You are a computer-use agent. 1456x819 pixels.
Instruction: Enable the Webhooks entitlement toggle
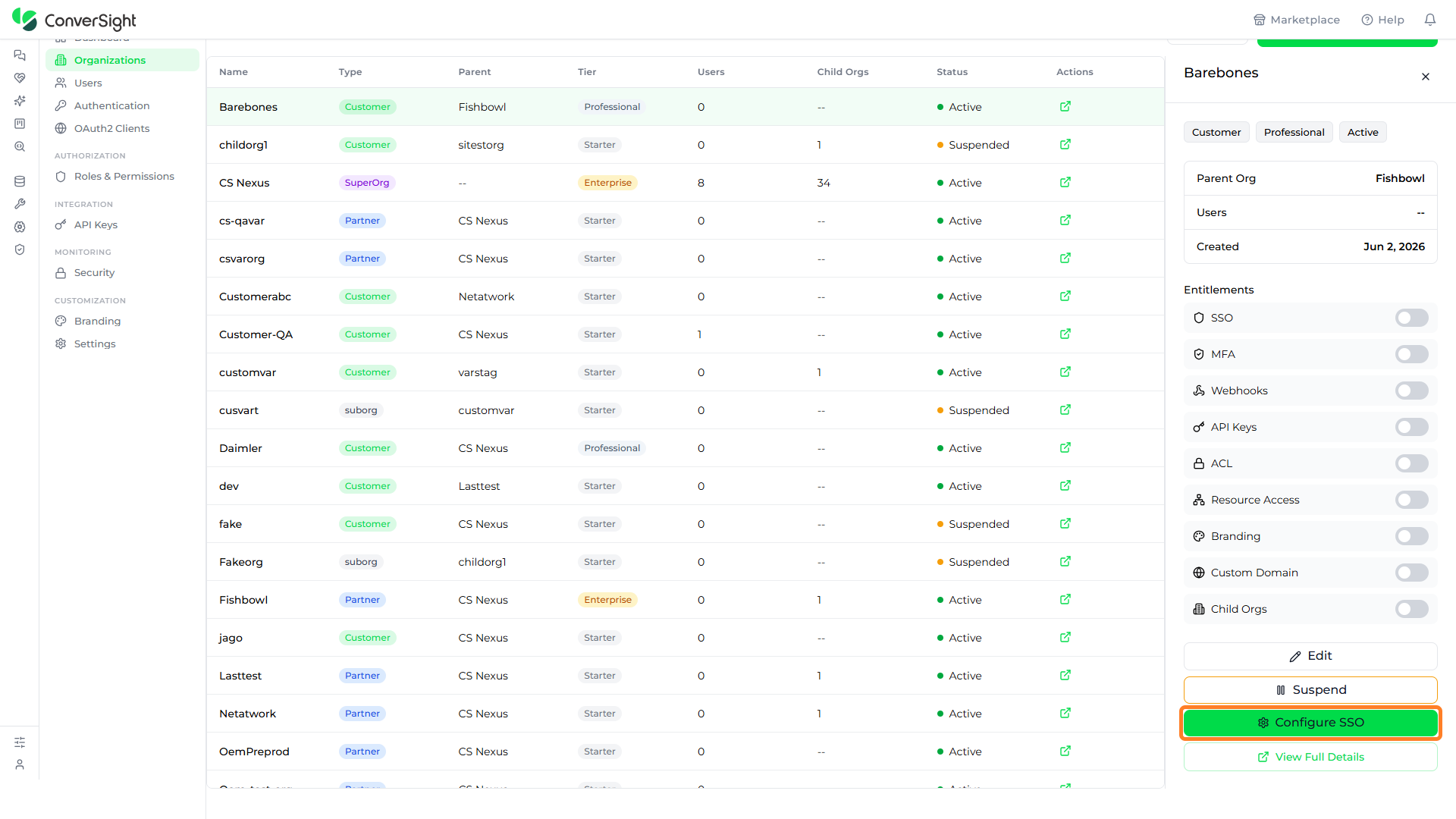pyautogui.click(x=1411, y=391)
